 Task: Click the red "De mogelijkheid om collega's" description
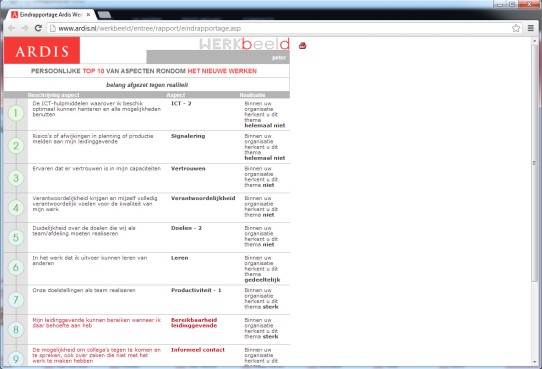[97, 355]
